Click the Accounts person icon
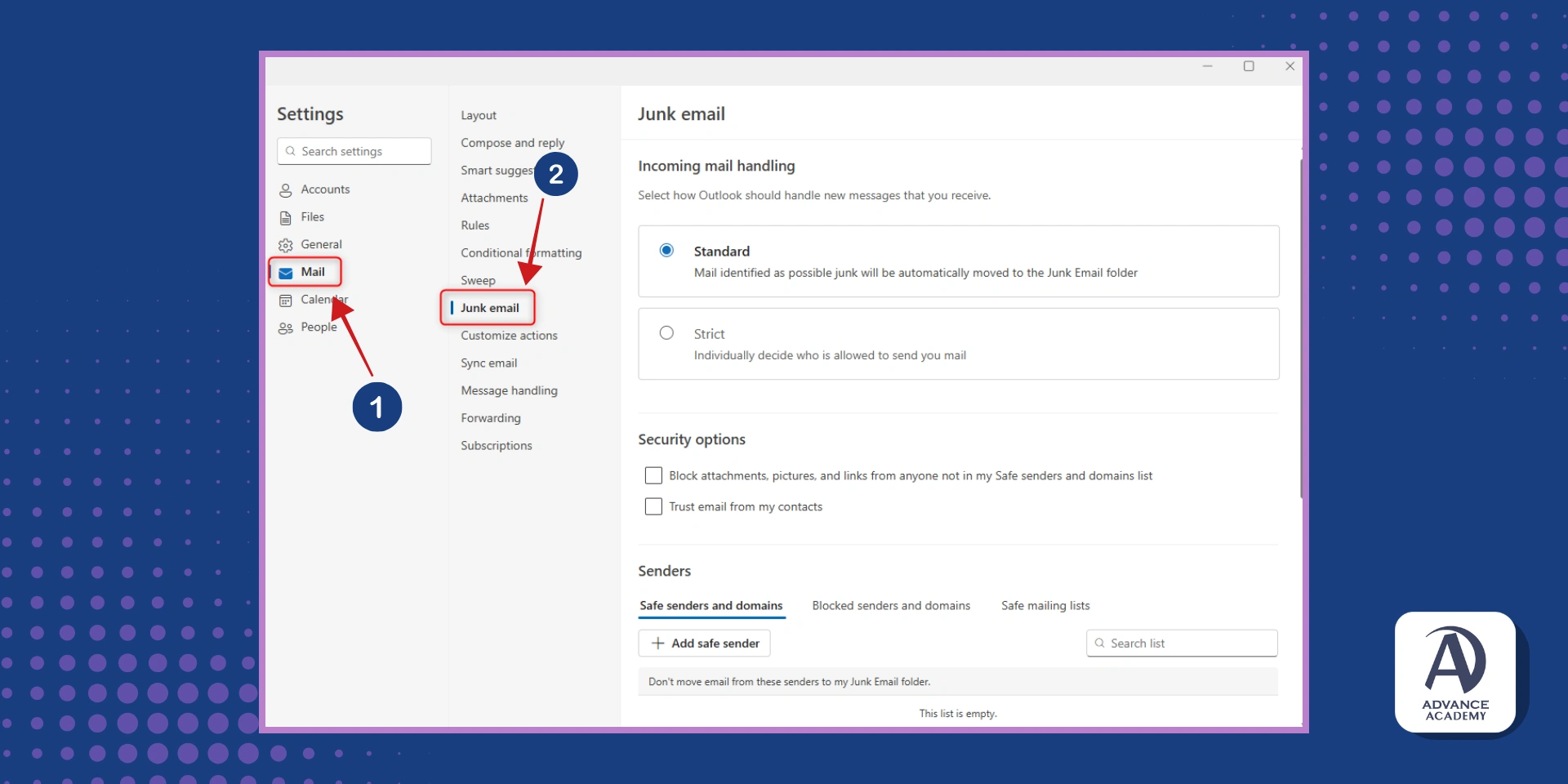This screenshot has width=1568, height=784. click(x=286, y=190)
